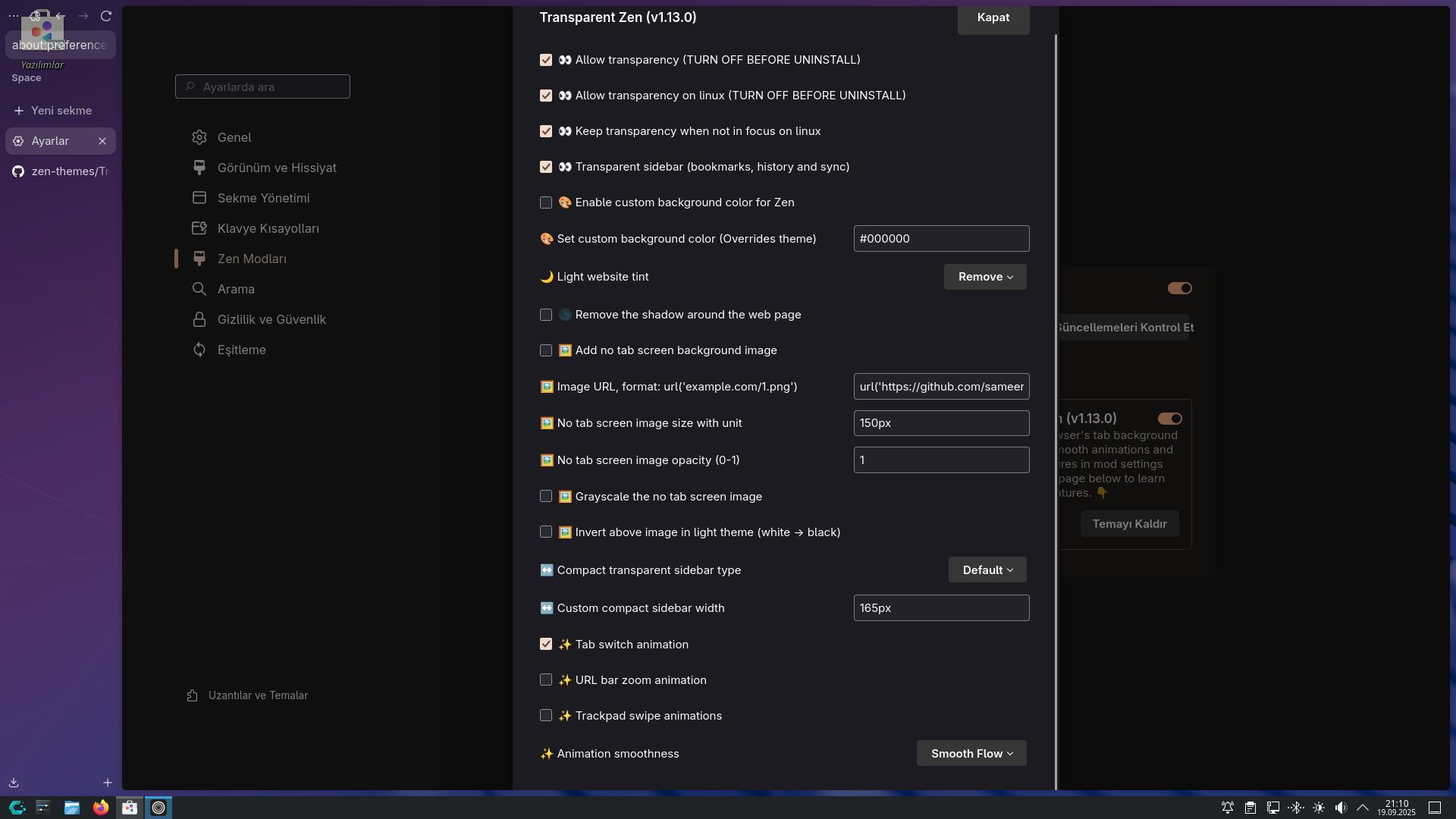Go forward using the forward arrow

(x=83, y=16)
